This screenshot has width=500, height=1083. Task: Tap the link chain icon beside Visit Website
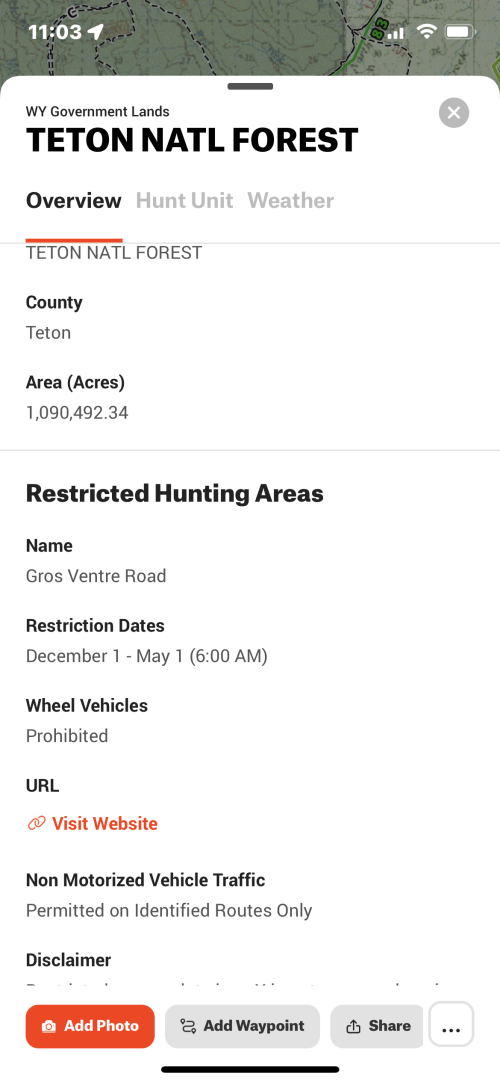[x=36, y=823]
